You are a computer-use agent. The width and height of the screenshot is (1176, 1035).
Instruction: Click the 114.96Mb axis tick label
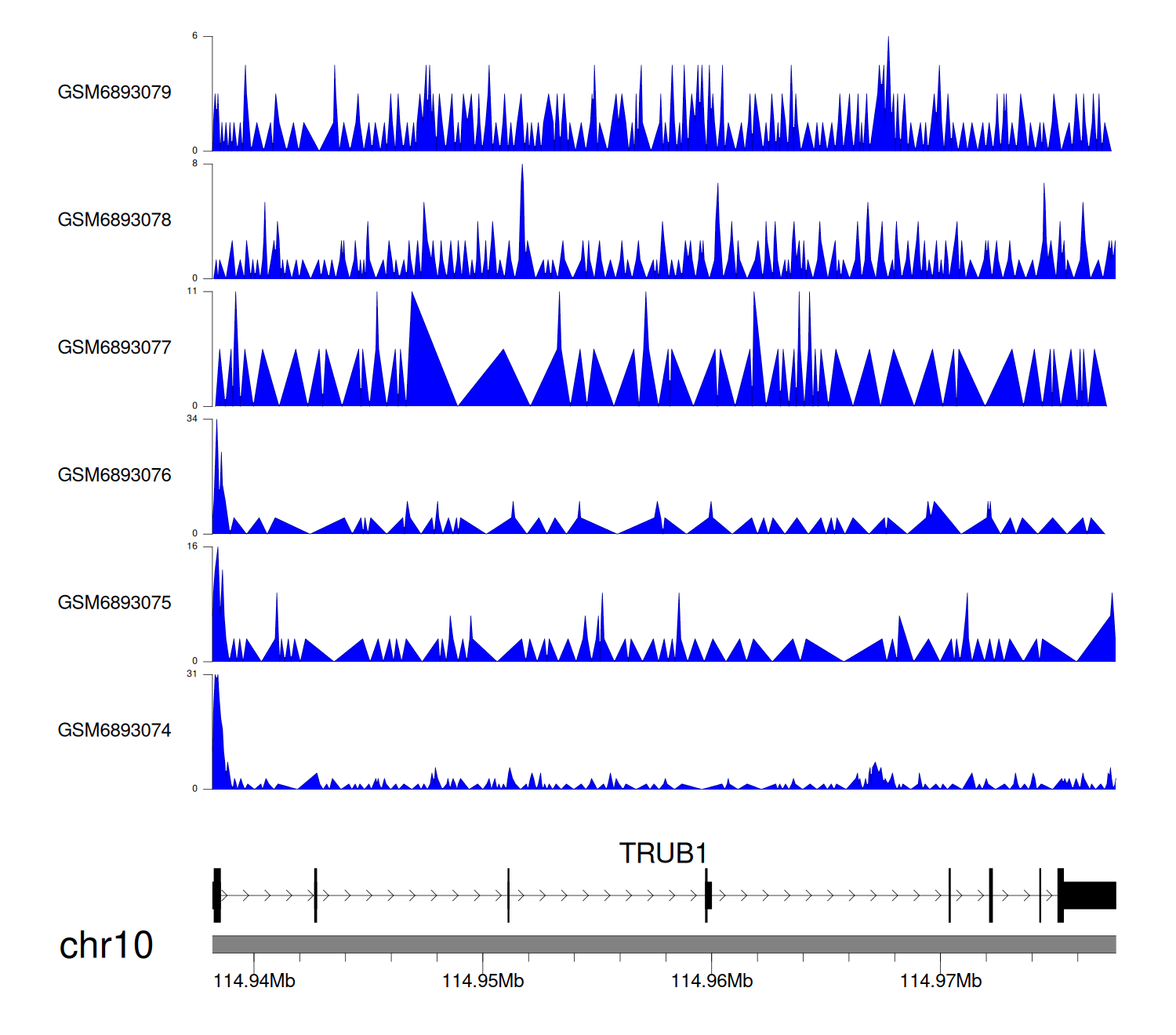[712, 981]
